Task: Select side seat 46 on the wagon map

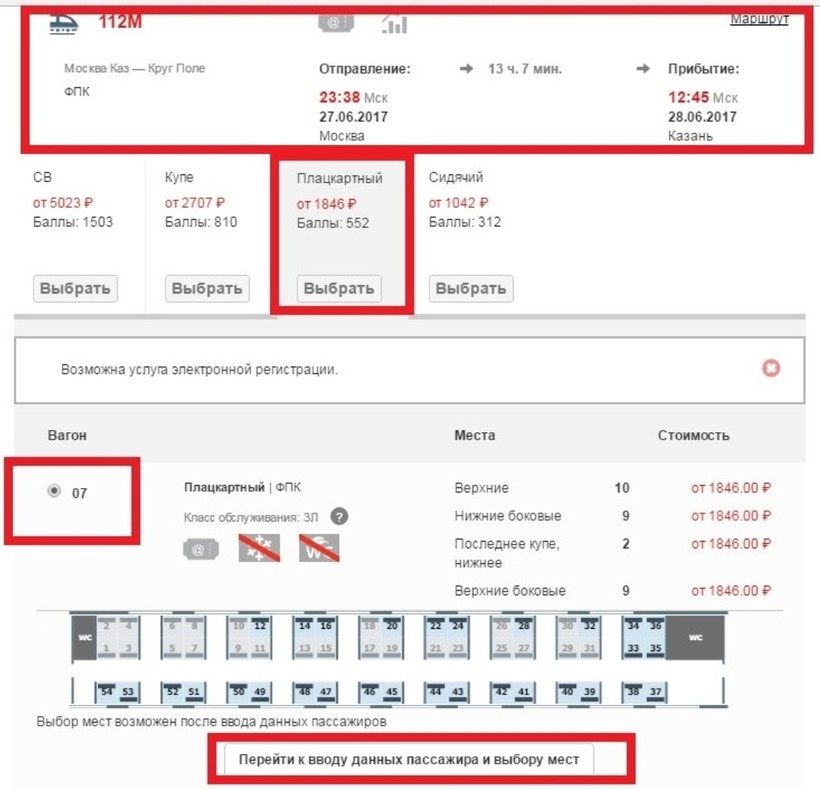Action: pyautogui.click(x=370, y=692)
